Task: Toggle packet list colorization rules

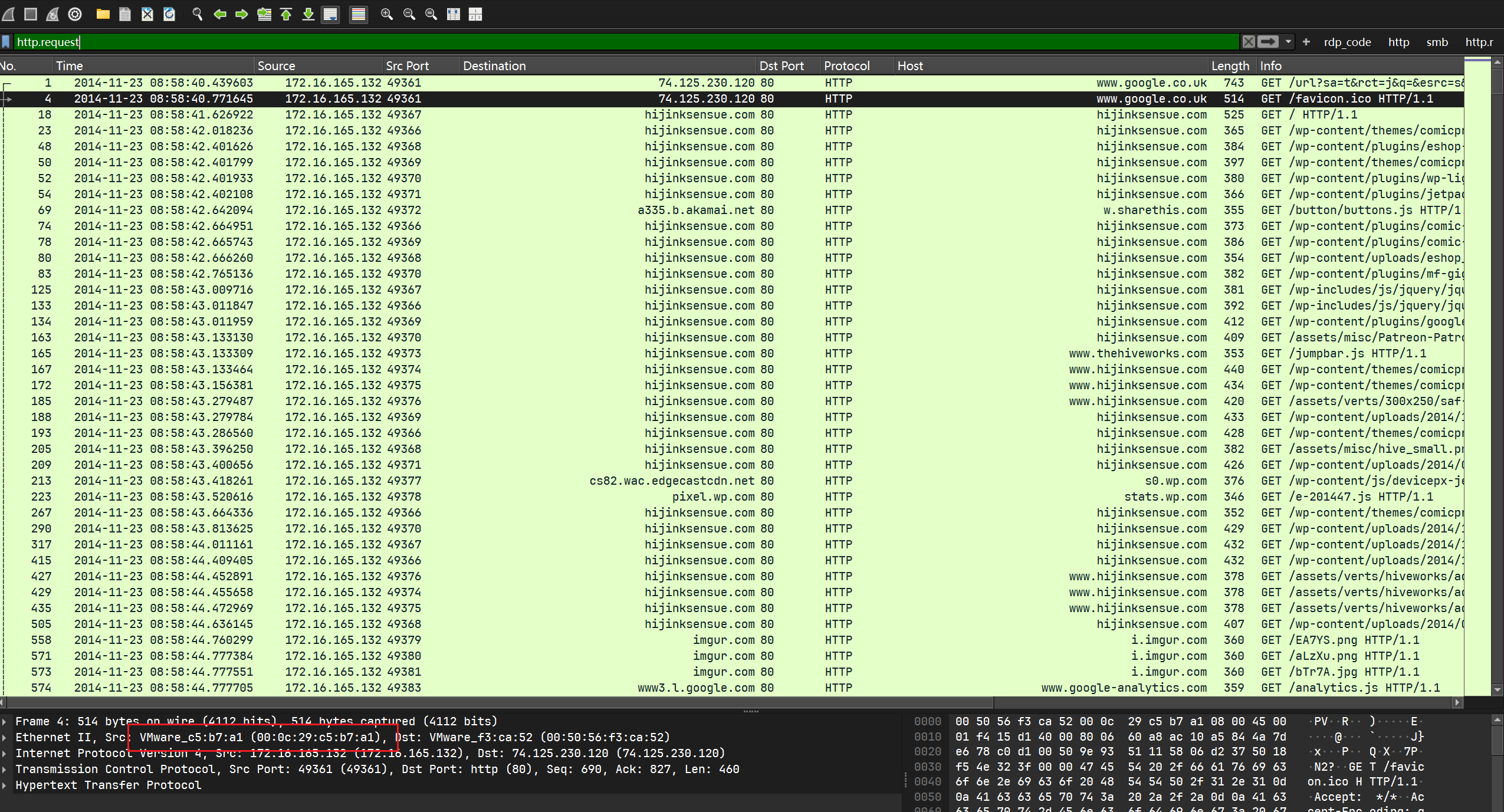Action: [x=358, y=14]
